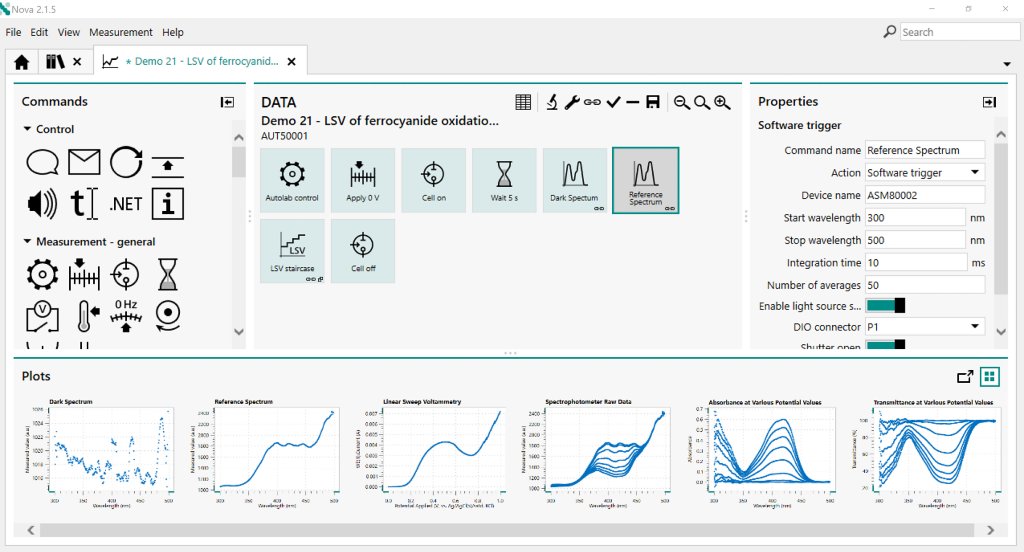The width and height of the screenshot is (1024, 552).
Task: Click the save disk icon in DATA toolbar
Action: 652,102
